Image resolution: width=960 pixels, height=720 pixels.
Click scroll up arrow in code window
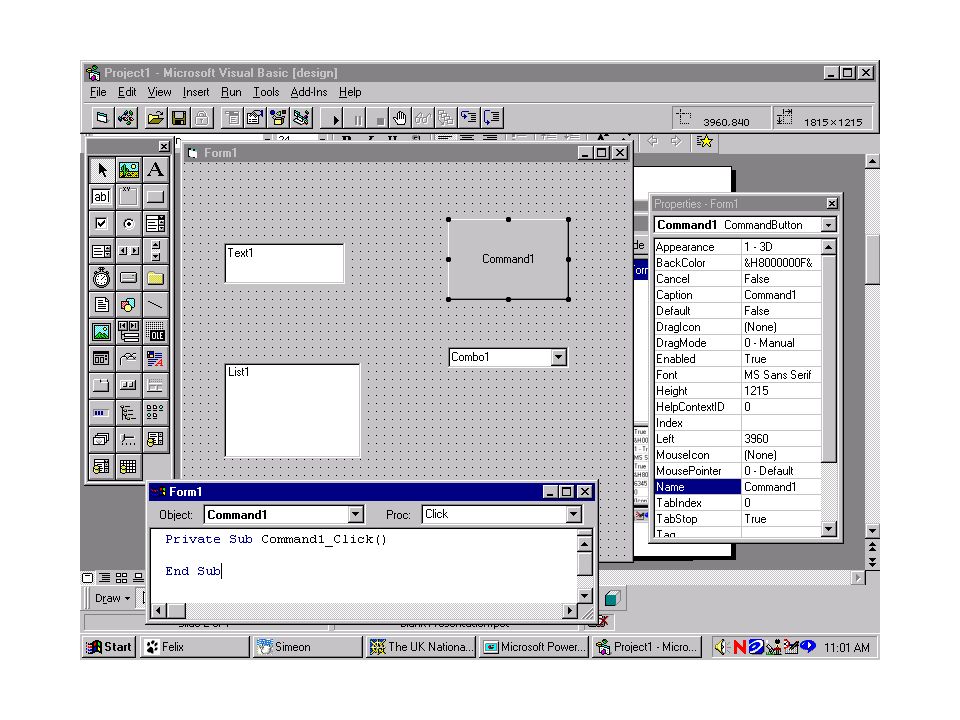[585, 544]
